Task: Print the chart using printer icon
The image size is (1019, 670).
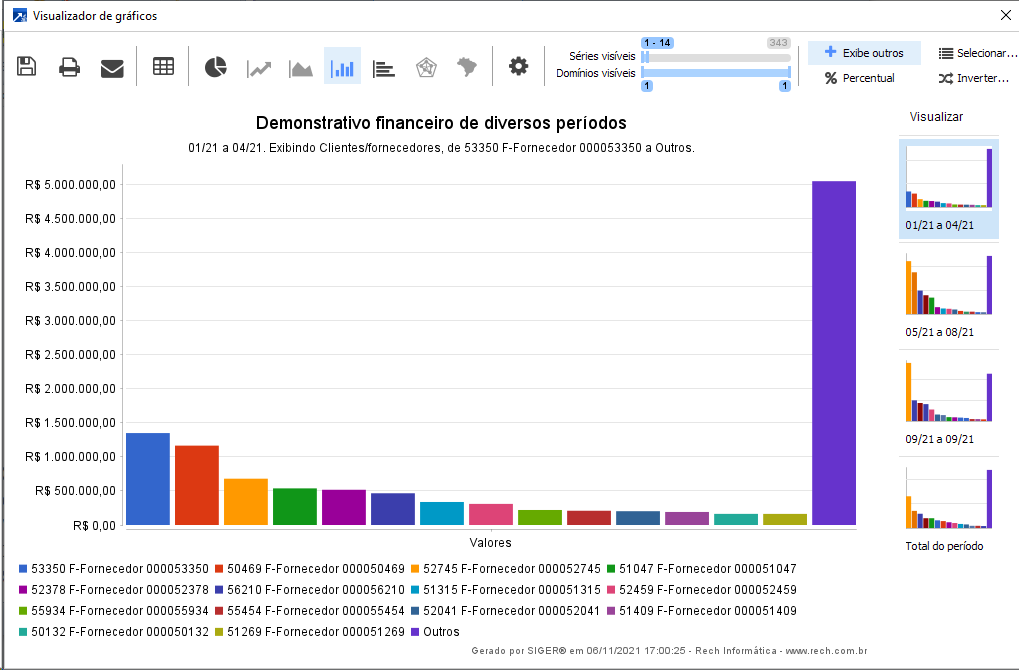Action: click(x=69, y=67)
